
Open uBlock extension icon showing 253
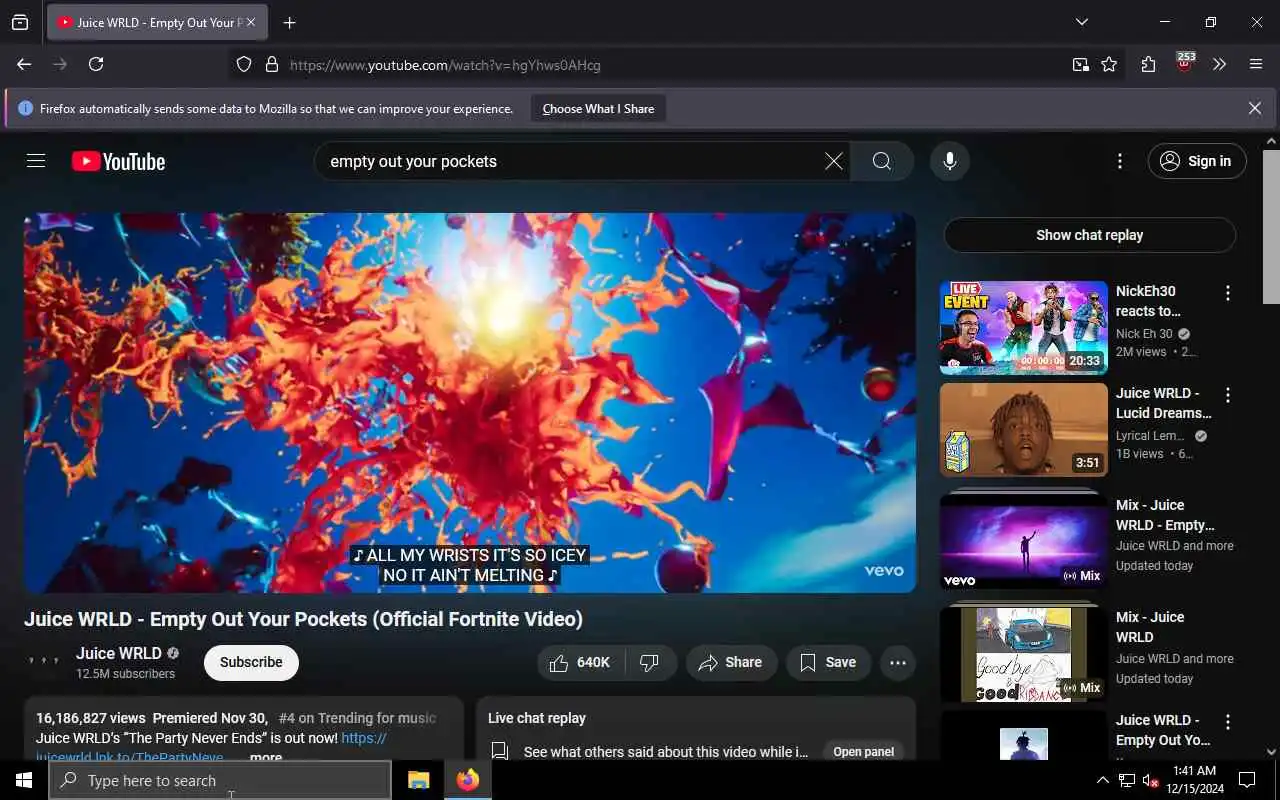(1184, 64)
